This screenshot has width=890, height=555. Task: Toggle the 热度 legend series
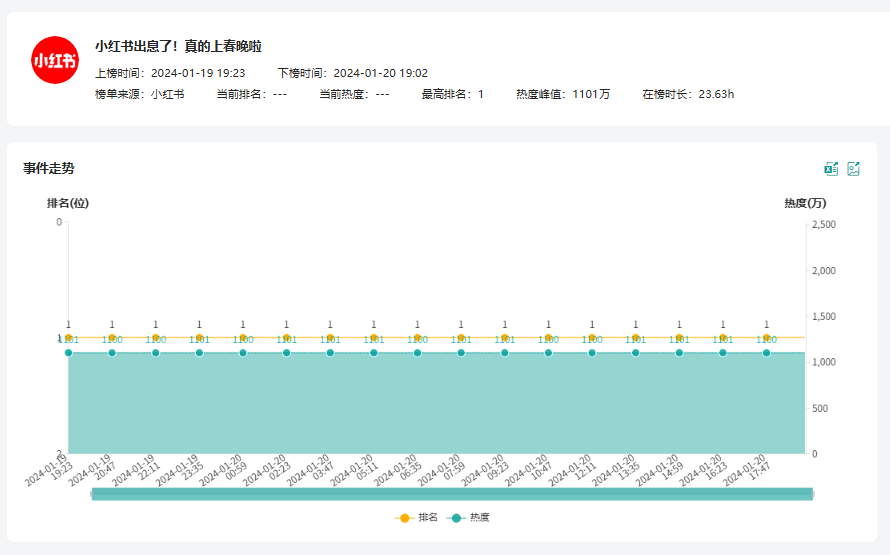pyautogui.click(x=468, y=518)
